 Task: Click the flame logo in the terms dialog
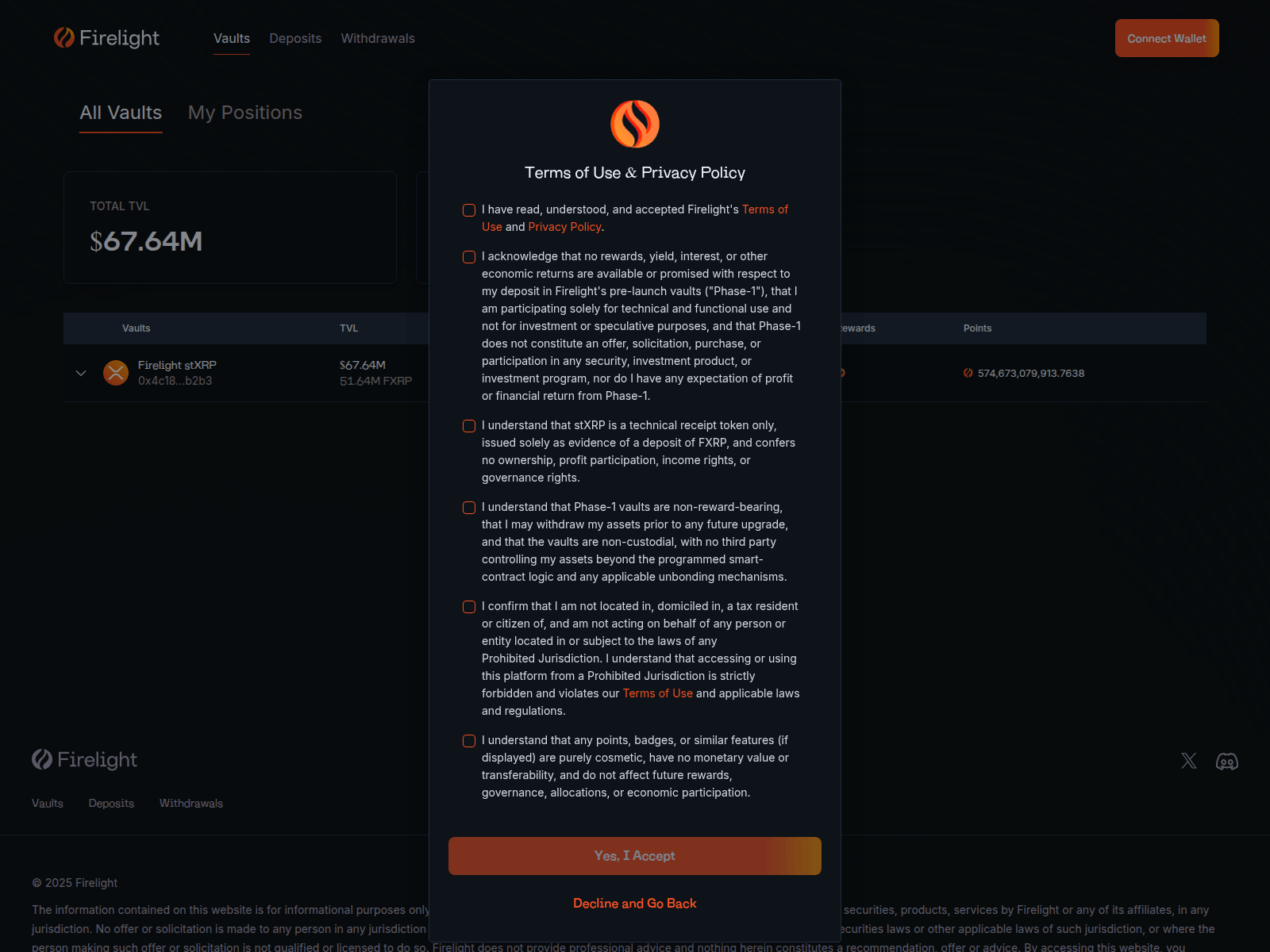pyautogui.click(x=635, y=124)
